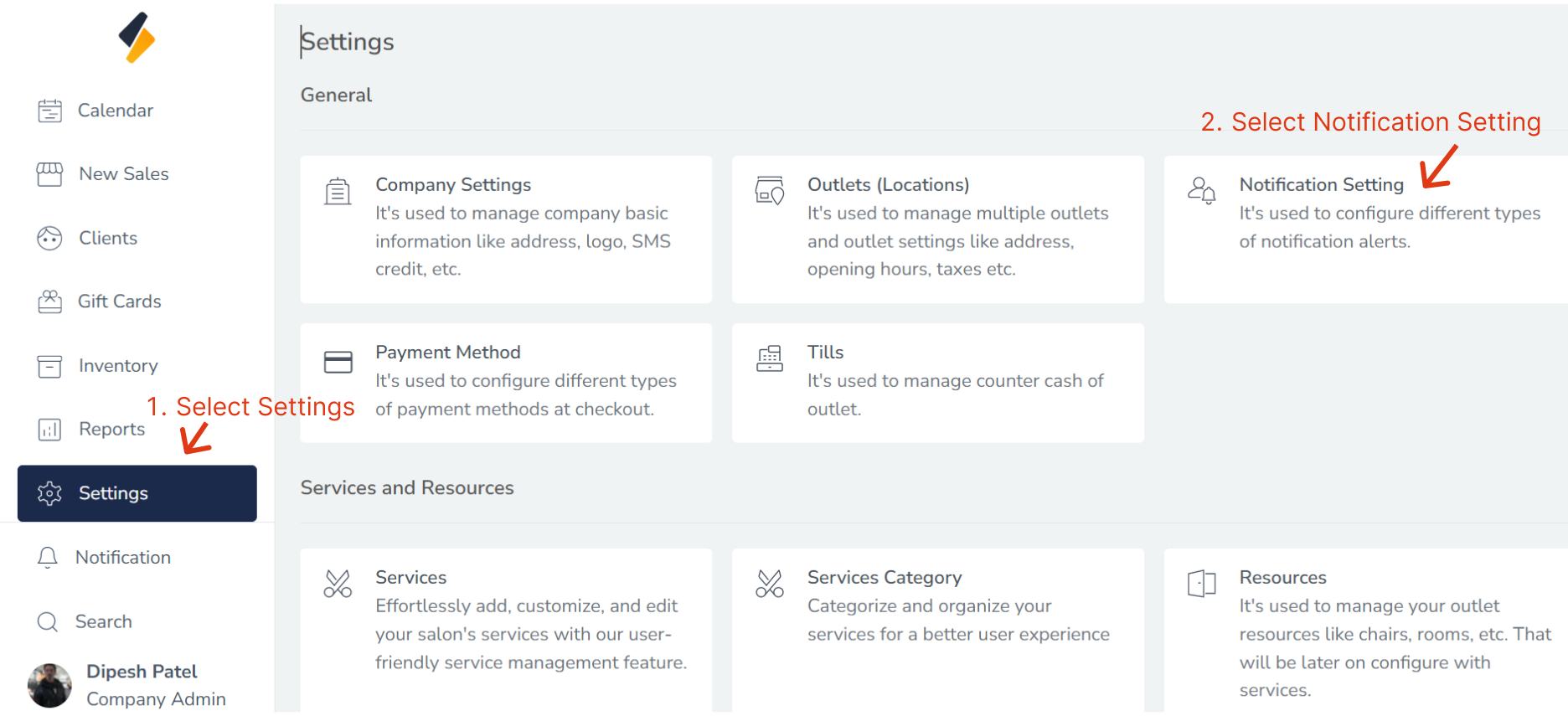The image size is (1568, 716).
Task: Click the Notification bell icon
Action: [x=48, y=558]
